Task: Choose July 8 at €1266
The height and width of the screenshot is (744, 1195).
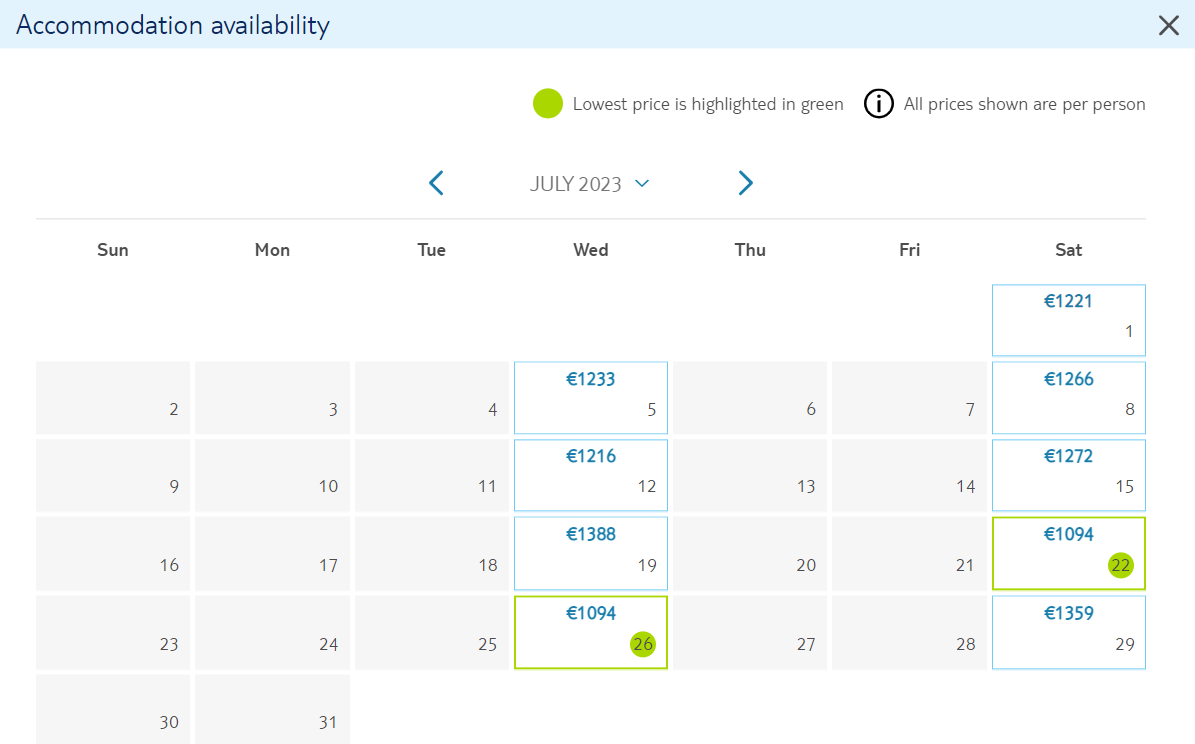Action: pyautogui.click(x=1068, y=398)
